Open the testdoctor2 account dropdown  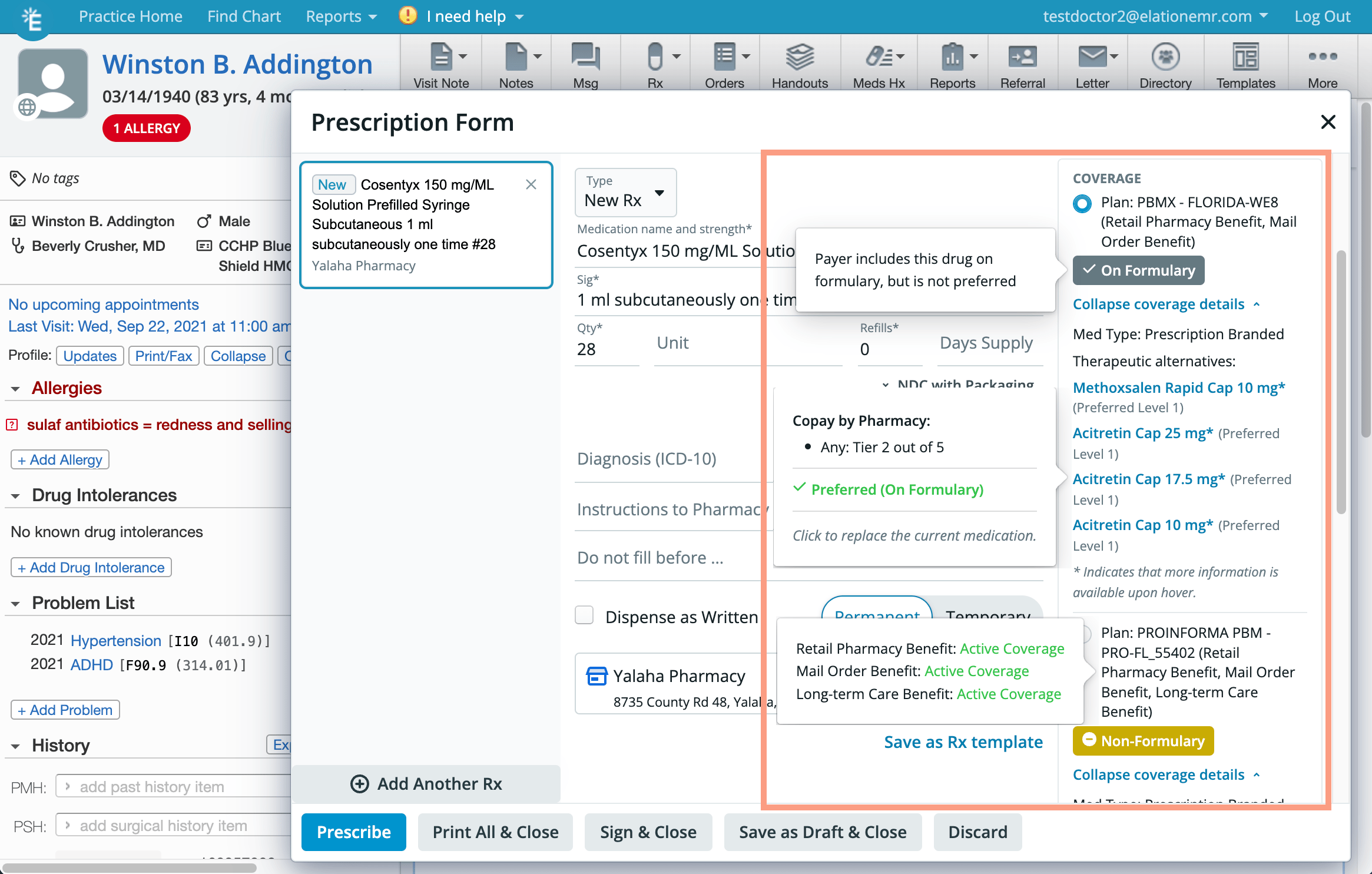pyautogui.click(x=1155, y=16)
